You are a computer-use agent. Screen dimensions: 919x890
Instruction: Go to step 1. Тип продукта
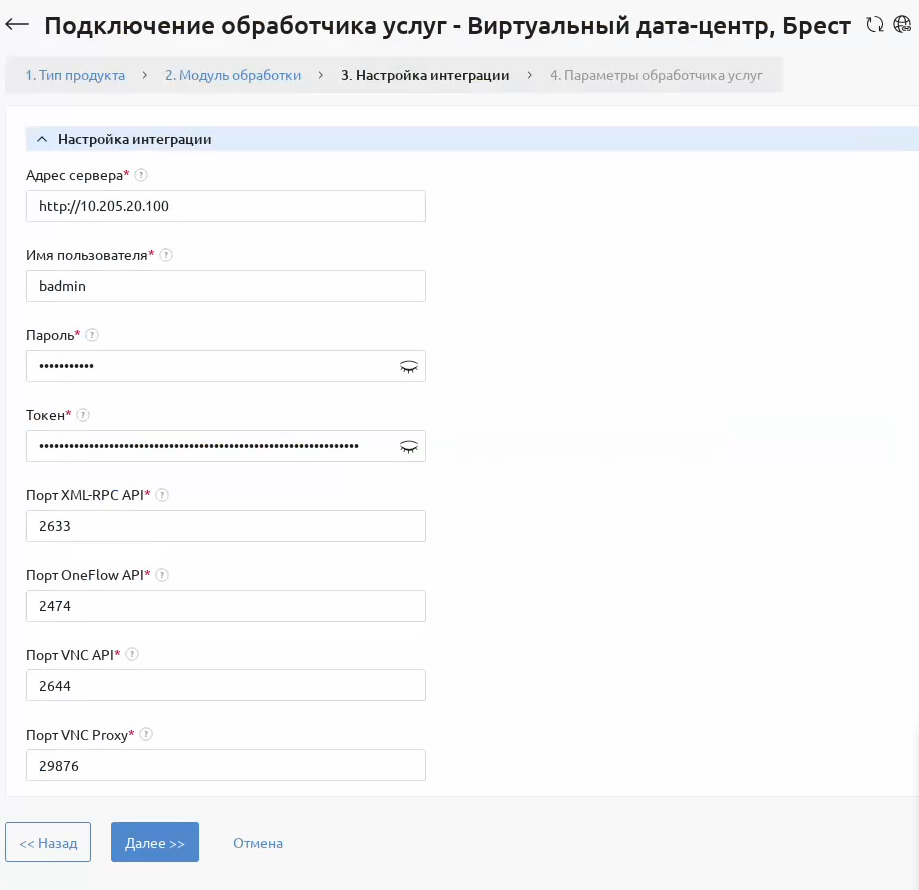coord(75,75)
